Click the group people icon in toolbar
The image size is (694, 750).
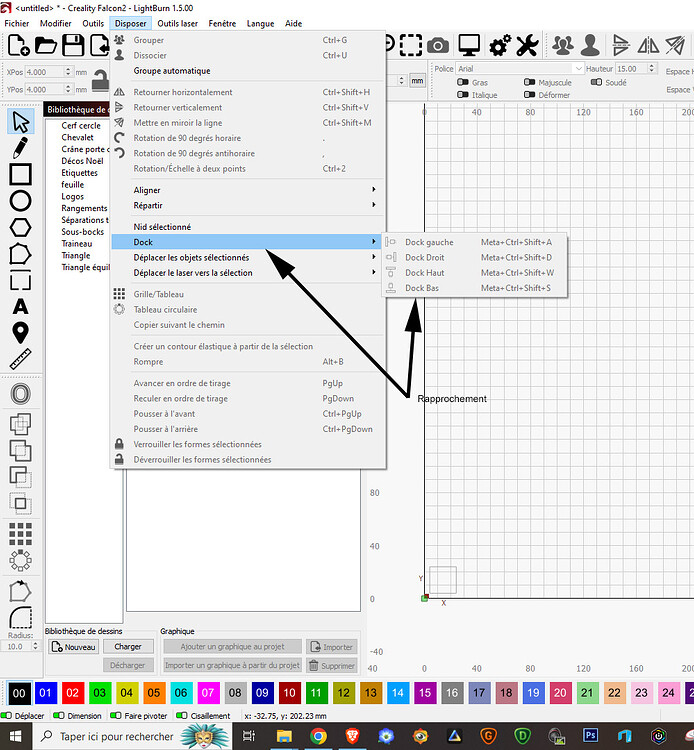(563, 46)
